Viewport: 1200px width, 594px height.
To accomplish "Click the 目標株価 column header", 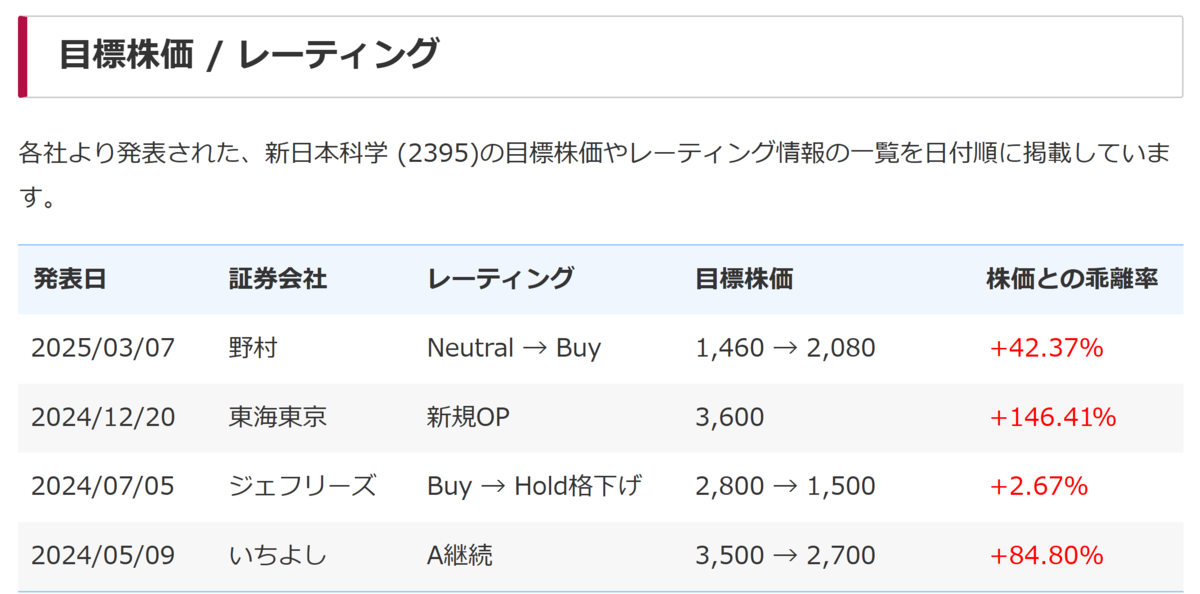I will [x=744, y=279].
